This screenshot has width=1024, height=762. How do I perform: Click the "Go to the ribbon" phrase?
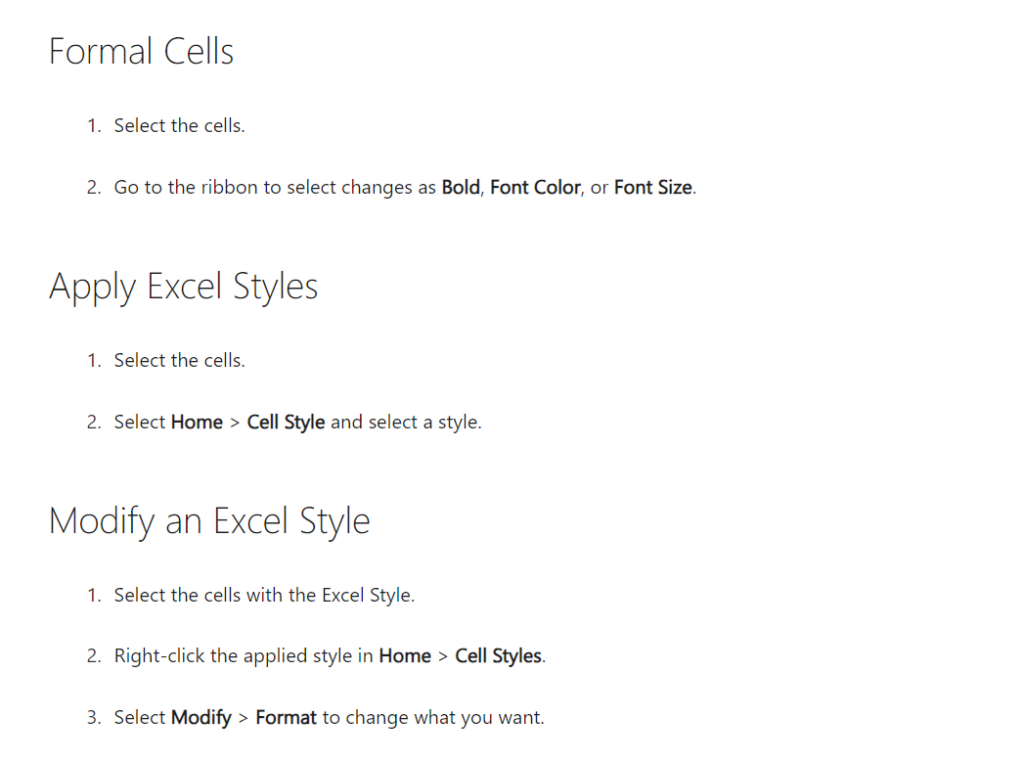click(186, 188)
